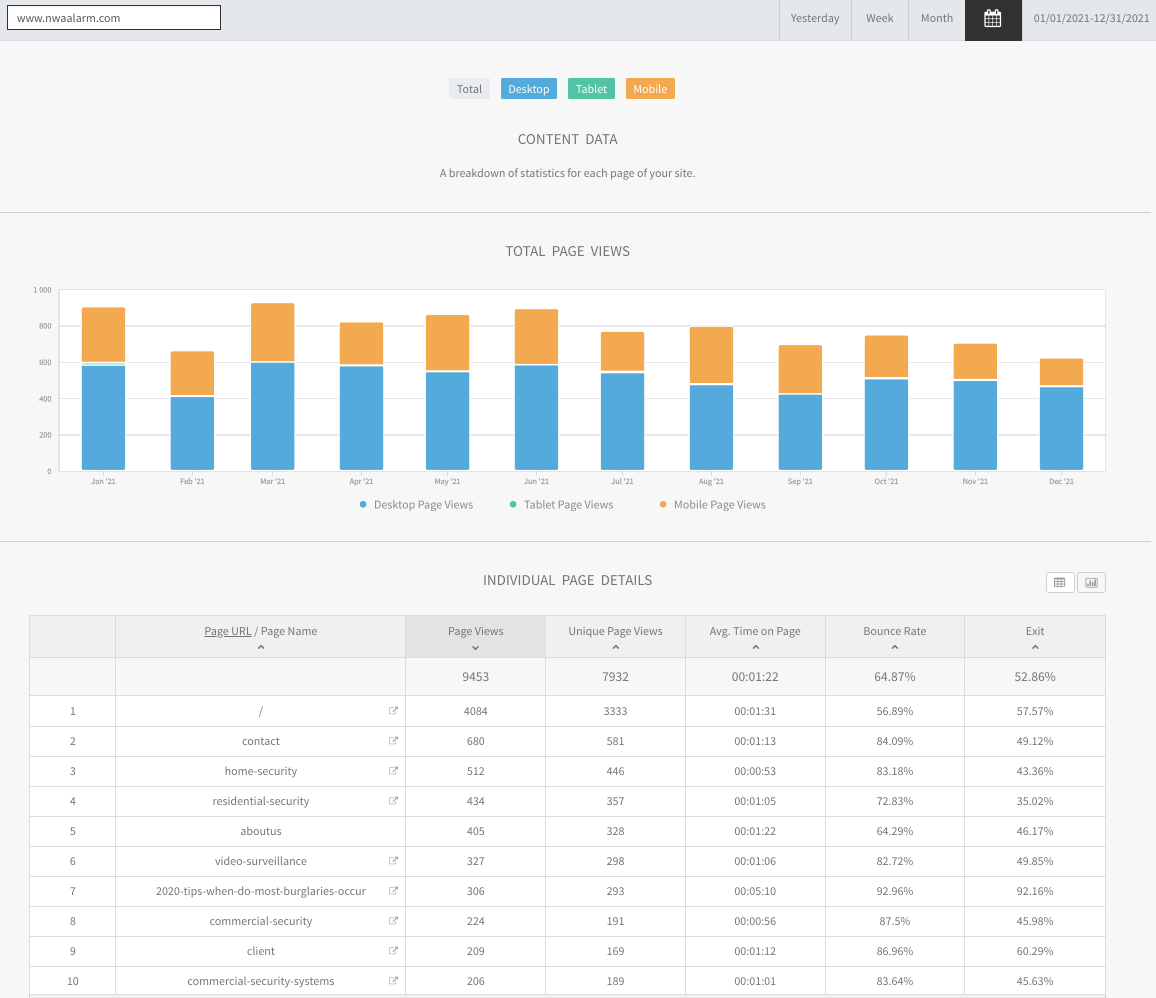Sort by Avg. Time on Page
The image size is (1156, 998).
pyautogui.click(x=755, y=632)
